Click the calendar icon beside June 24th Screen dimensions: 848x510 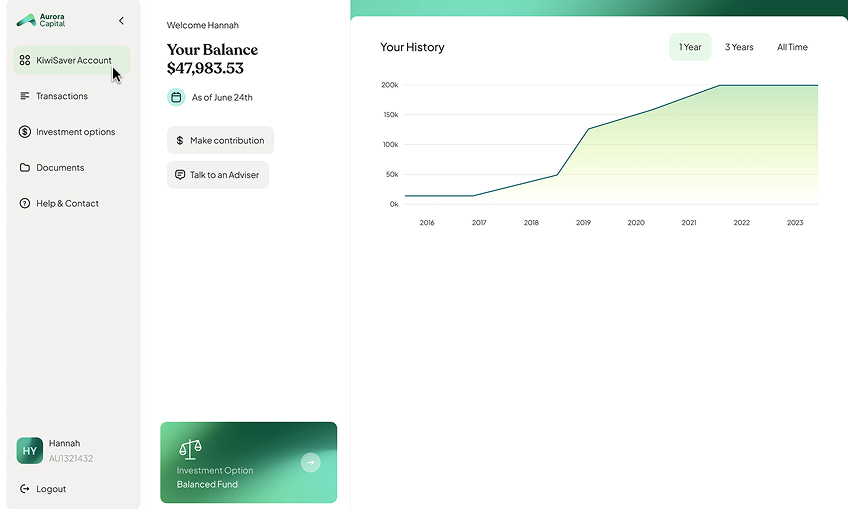176,97
